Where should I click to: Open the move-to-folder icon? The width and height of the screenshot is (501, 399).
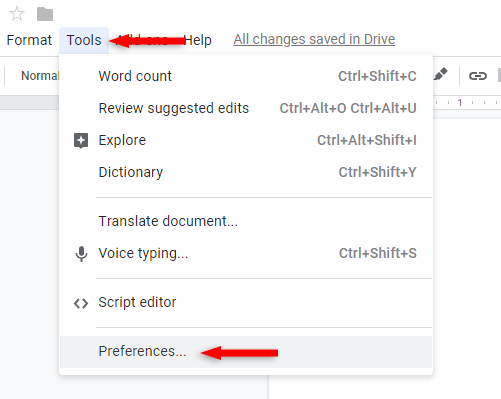(45, 14)
